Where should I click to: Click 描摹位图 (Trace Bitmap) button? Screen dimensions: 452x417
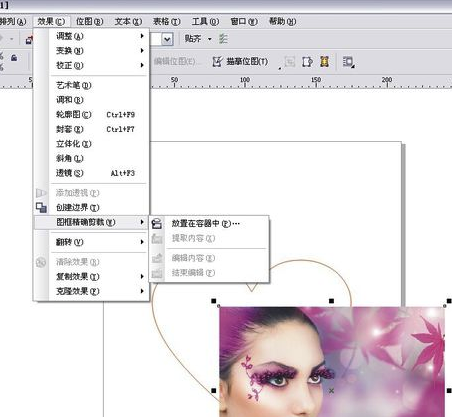coord(240,62)
